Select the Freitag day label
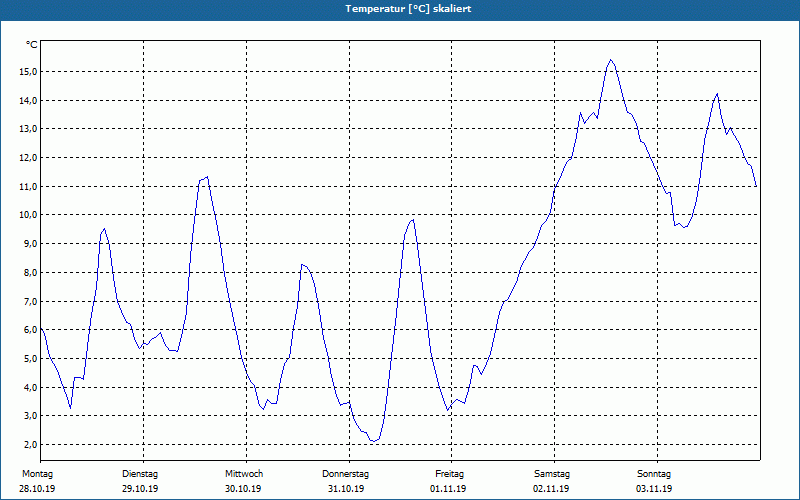800x500 pixels. (x=449, y=474)
